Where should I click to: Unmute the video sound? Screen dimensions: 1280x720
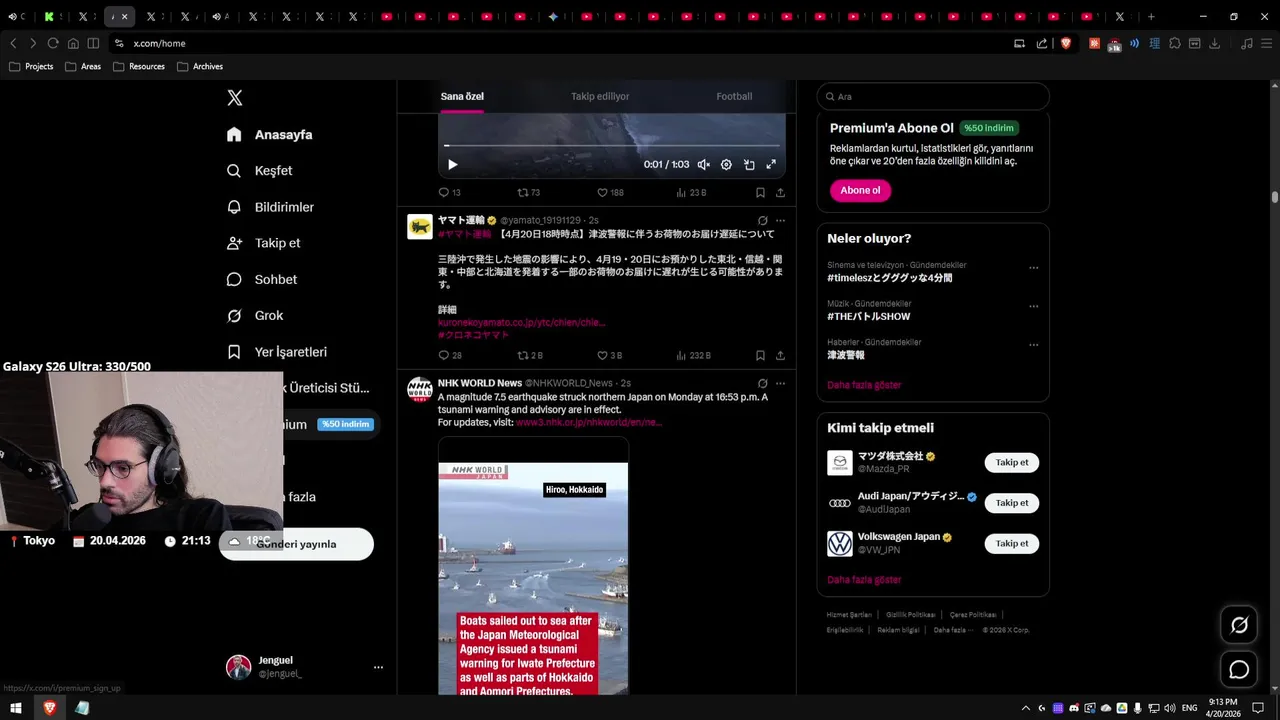point(703,165)
